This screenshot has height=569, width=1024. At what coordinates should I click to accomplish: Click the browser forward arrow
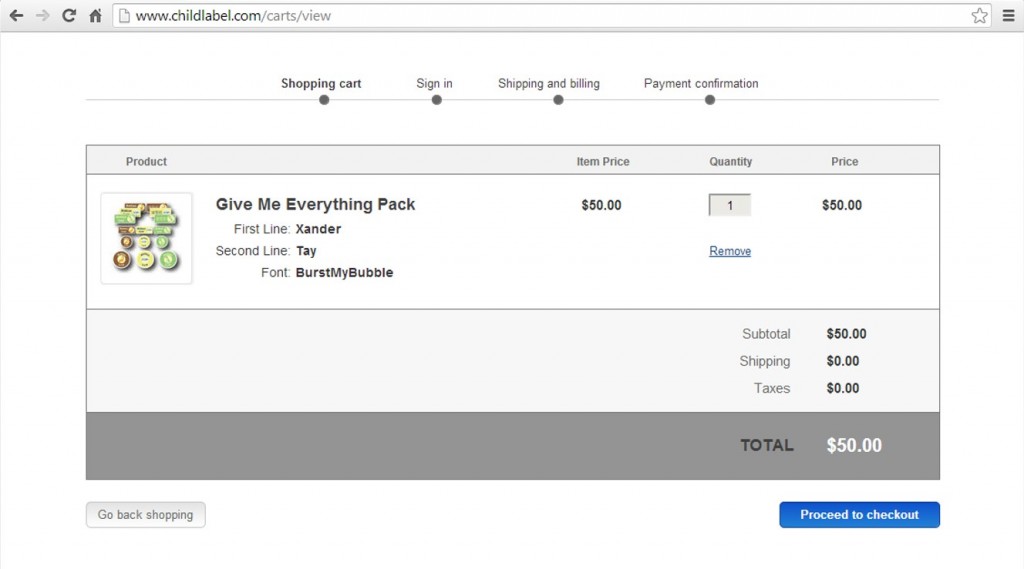tap(42, 16)
